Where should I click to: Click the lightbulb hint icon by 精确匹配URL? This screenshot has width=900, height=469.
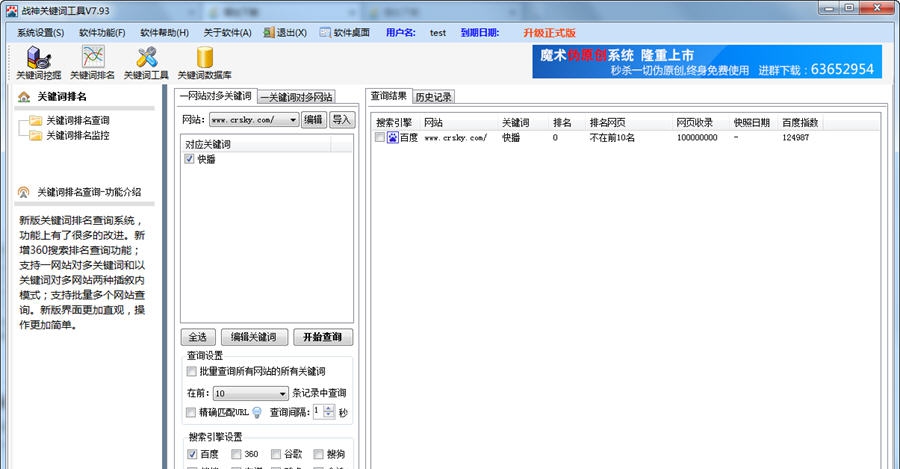257,412
